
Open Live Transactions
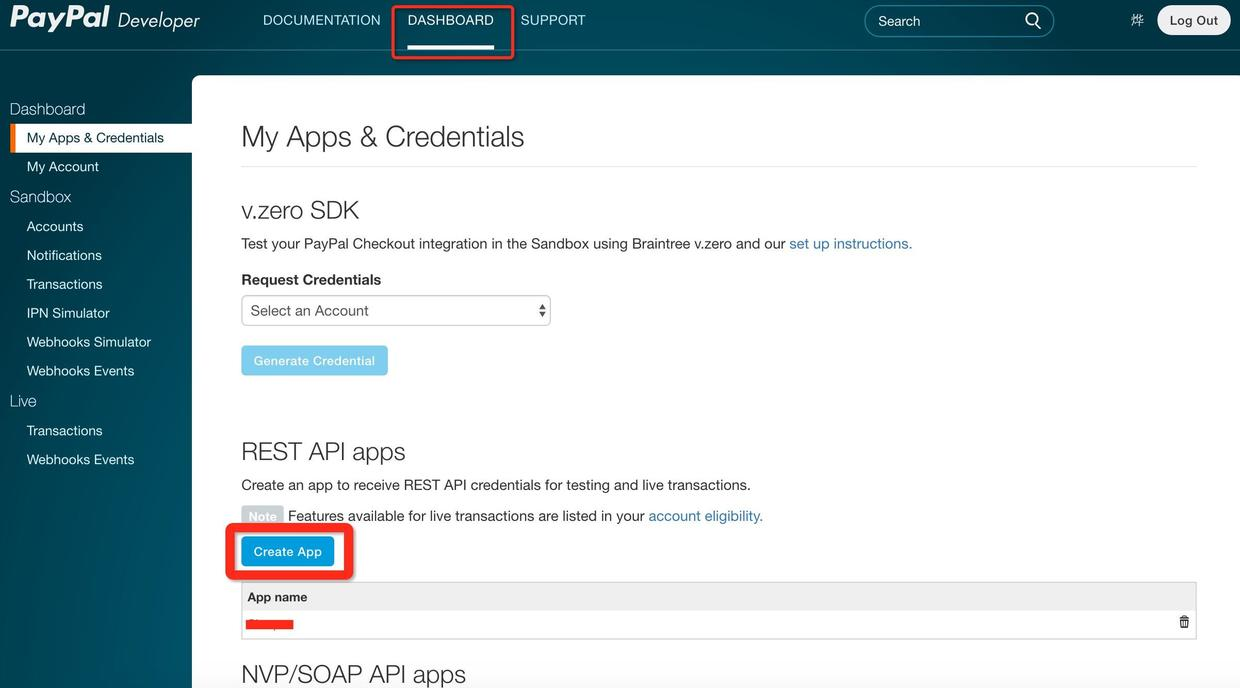[x=65, y=431]
